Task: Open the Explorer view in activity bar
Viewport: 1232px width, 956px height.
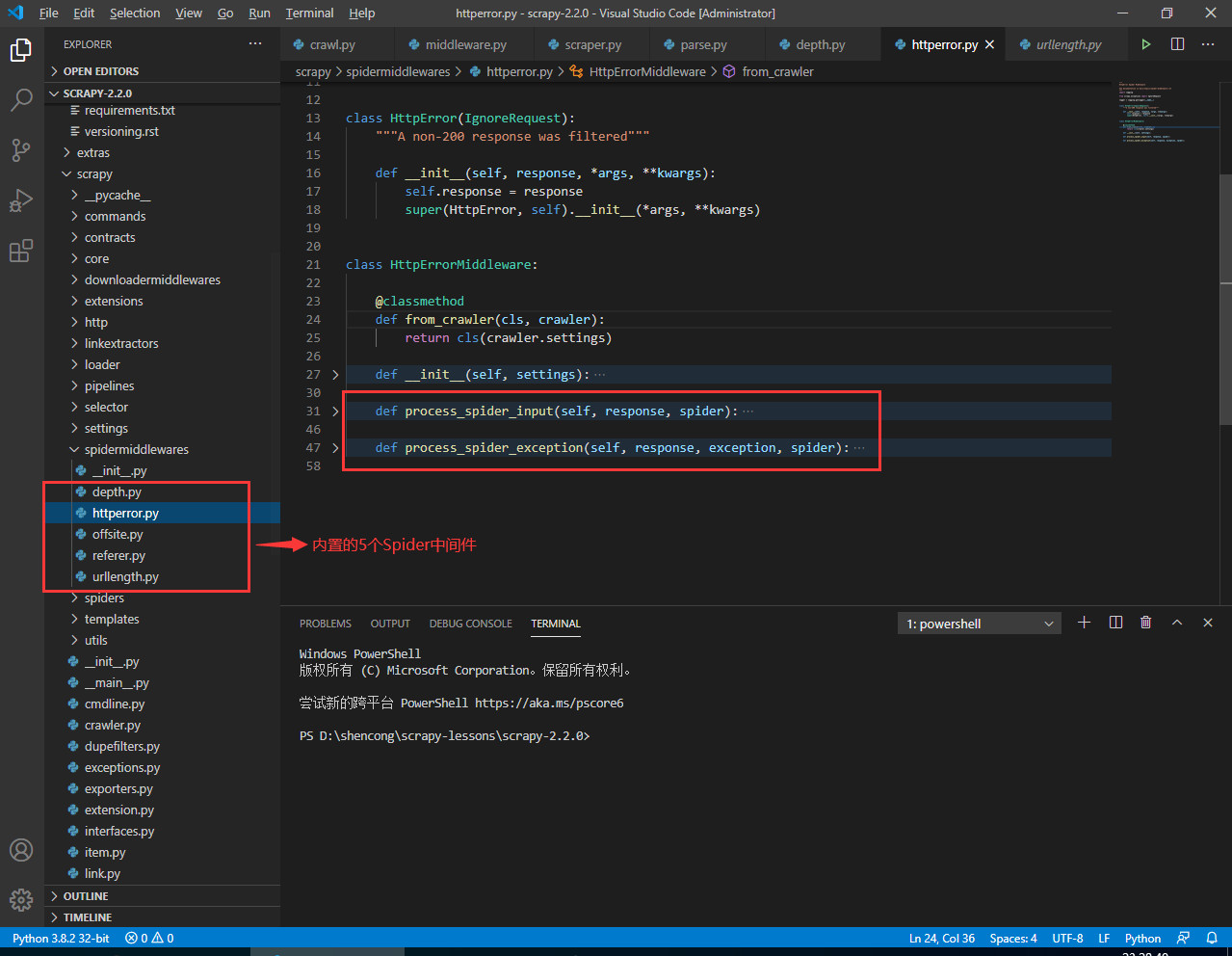Action: [x=21, y=50]
